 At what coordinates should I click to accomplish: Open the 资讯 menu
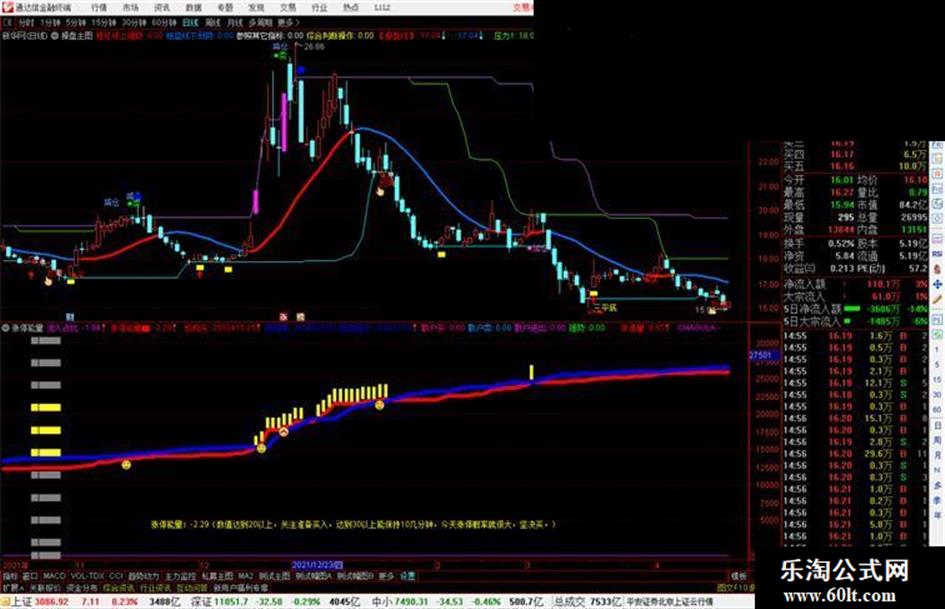click(162, 7)
